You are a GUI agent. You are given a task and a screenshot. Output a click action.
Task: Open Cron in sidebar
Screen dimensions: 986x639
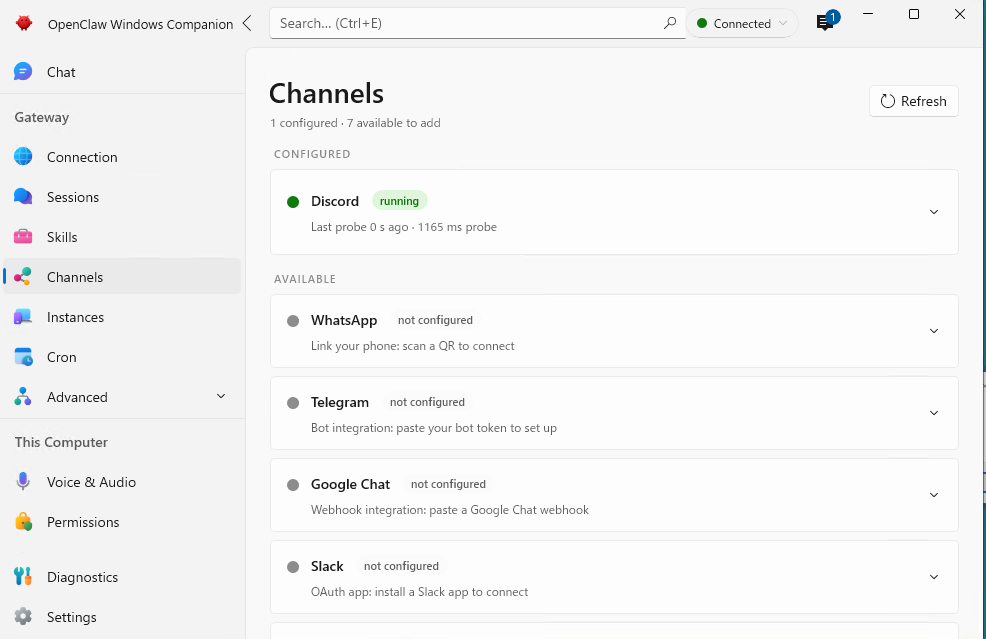tap(122, 357)
